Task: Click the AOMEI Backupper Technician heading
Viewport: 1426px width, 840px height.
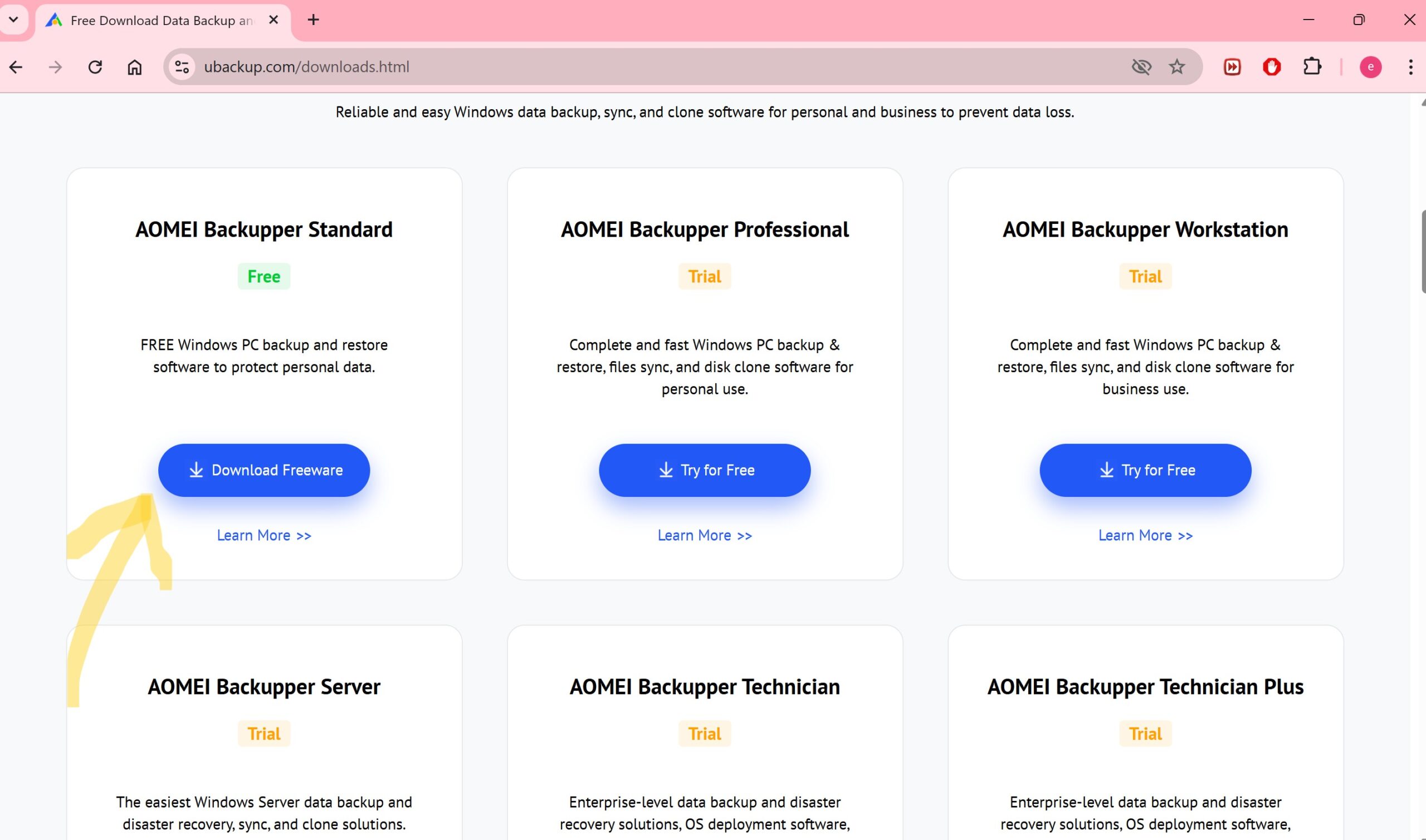Action: point(705,687)
